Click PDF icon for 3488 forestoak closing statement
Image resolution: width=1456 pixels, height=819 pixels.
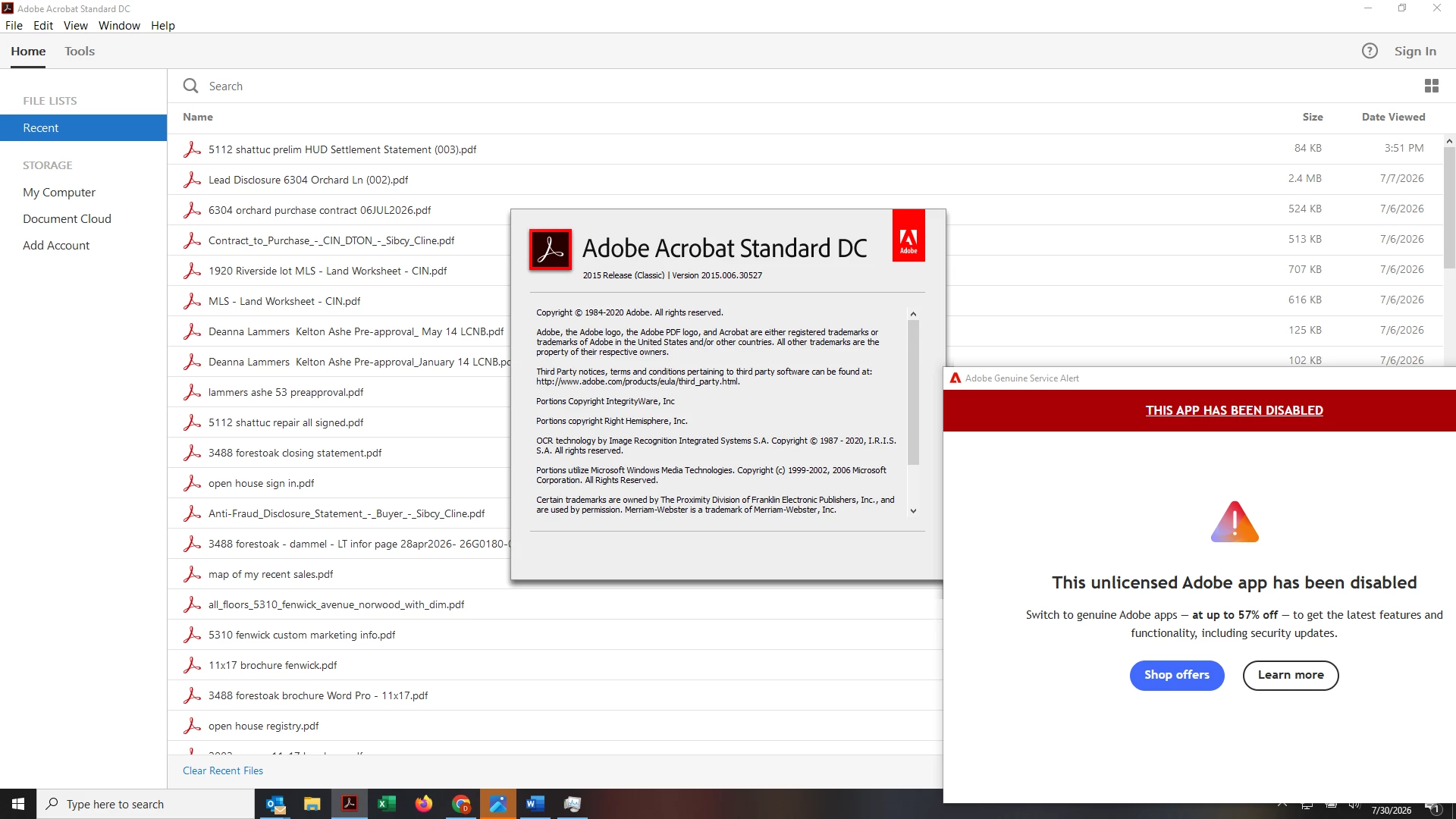pyautogui.click(x=192, y=453)
